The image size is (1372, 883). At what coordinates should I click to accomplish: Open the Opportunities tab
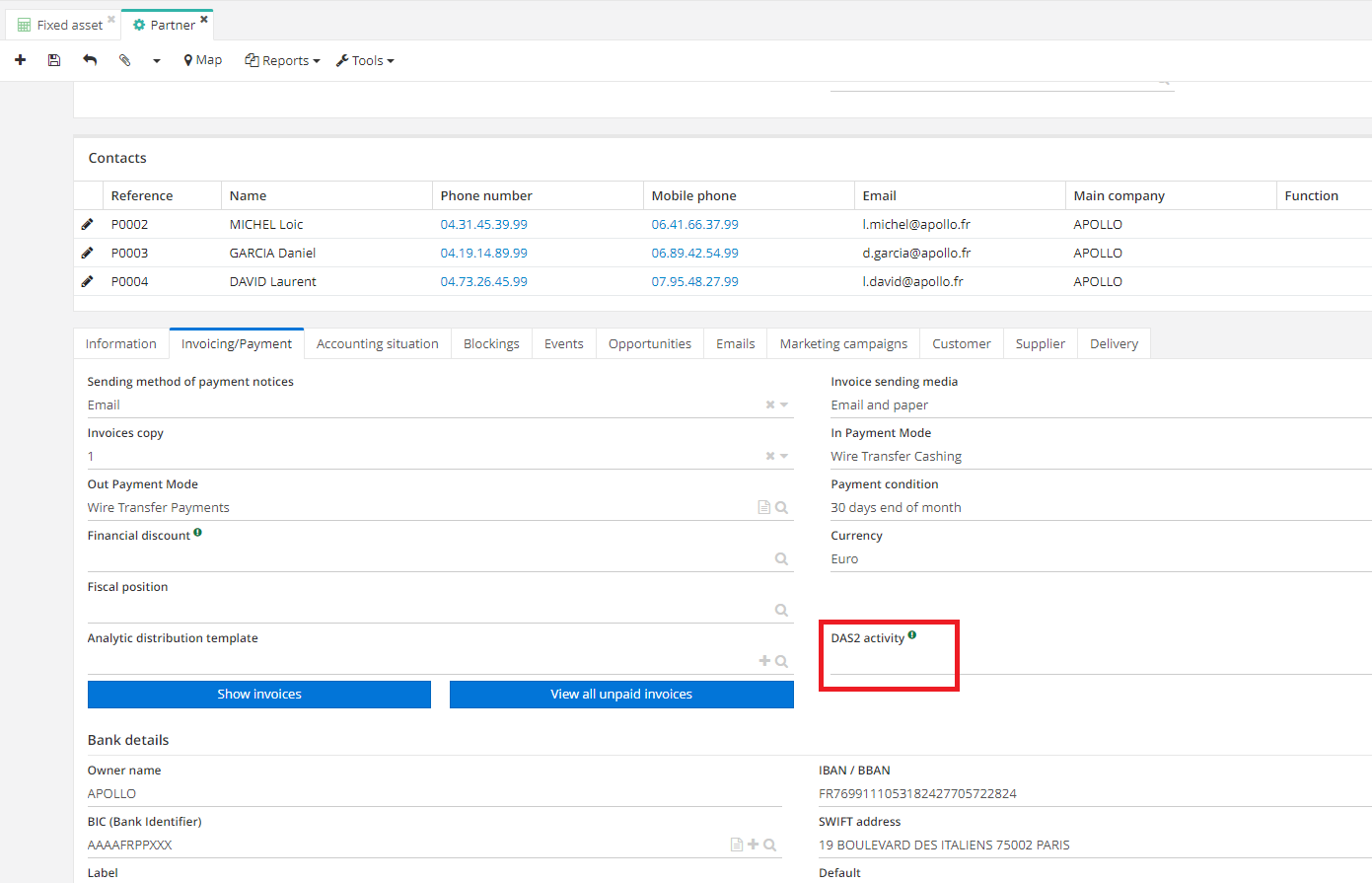click(x=650, y=343)
